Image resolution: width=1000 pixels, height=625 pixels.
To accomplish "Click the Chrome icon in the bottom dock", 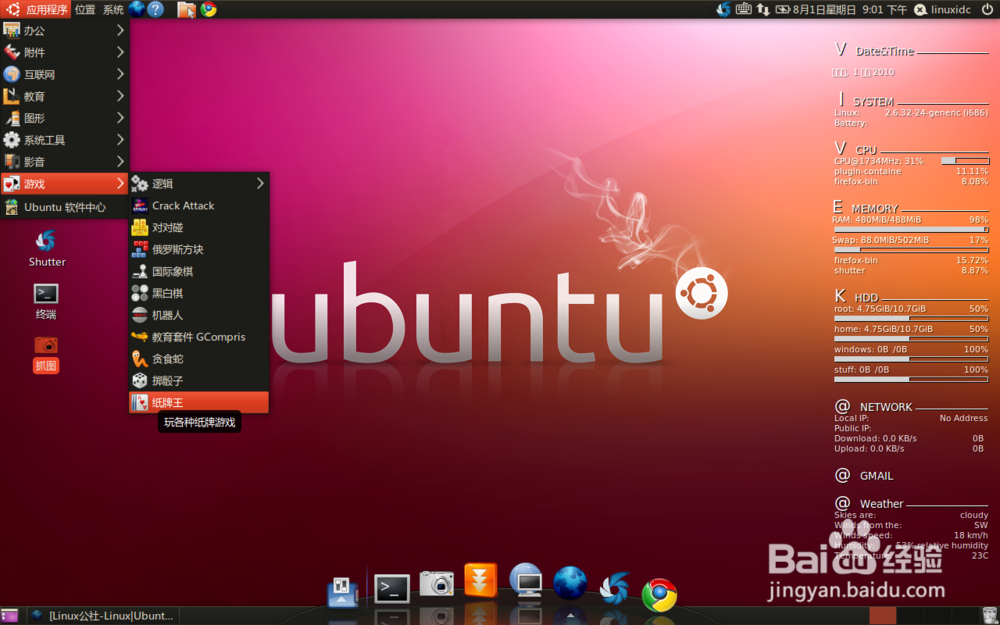I will (x=659, y=594).
